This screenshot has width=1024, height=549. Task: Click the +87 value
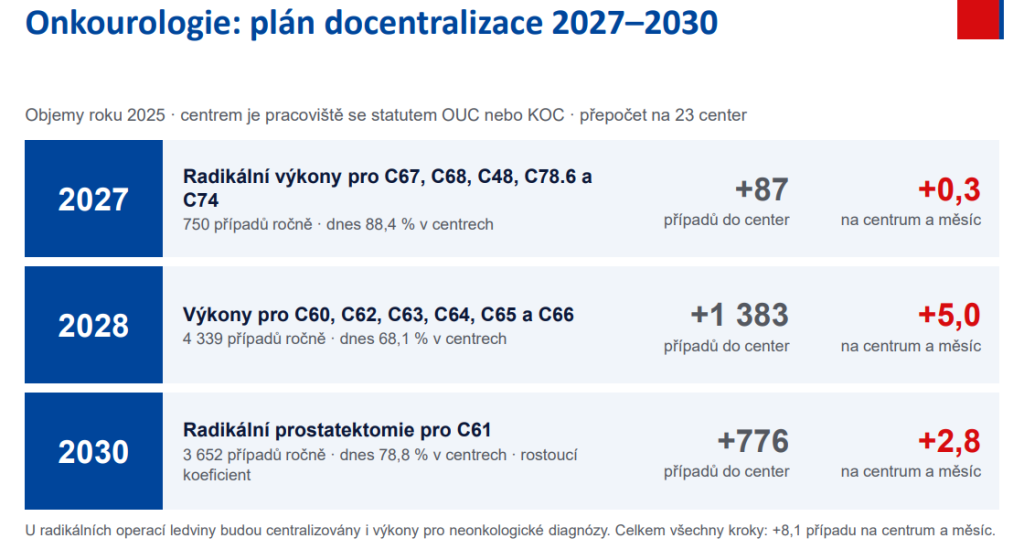(x=761, y=189)
